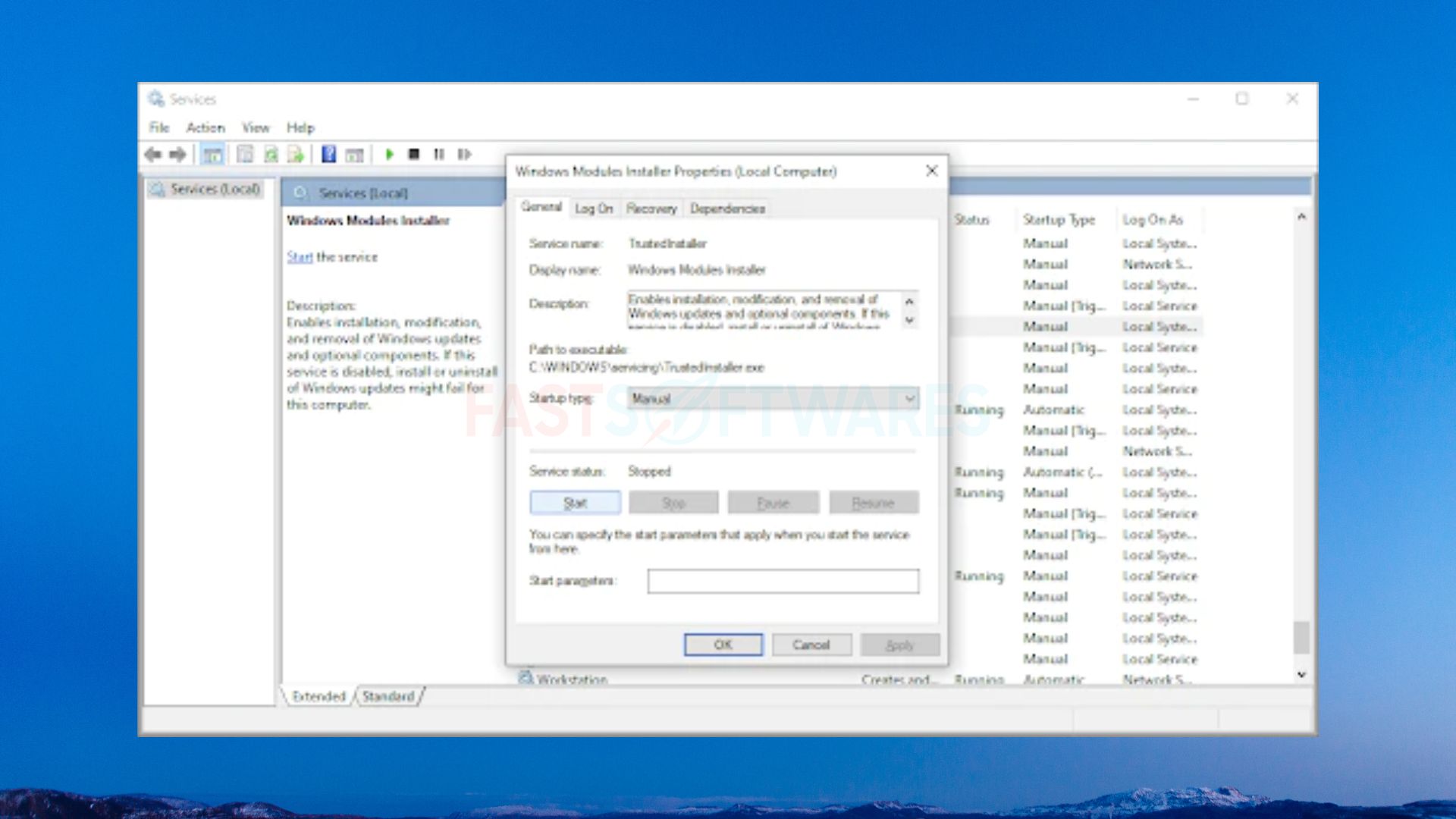The image size is (1456, 819).
Task: Switch to the Log On tab
Action: click(x=594, y=209)
